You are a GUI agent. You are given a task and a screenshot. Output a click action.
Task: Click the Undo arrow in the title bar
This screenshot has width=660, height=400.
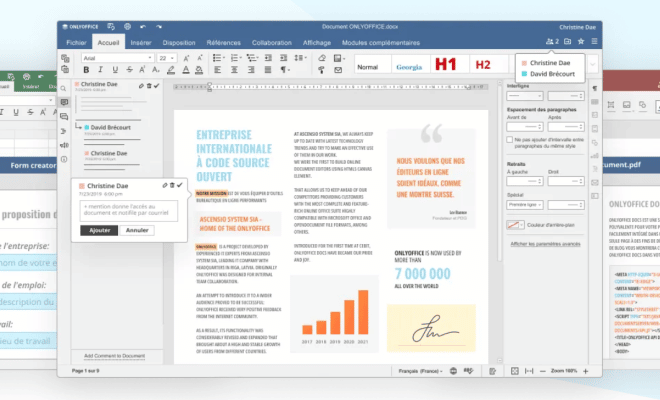(143, 27)
